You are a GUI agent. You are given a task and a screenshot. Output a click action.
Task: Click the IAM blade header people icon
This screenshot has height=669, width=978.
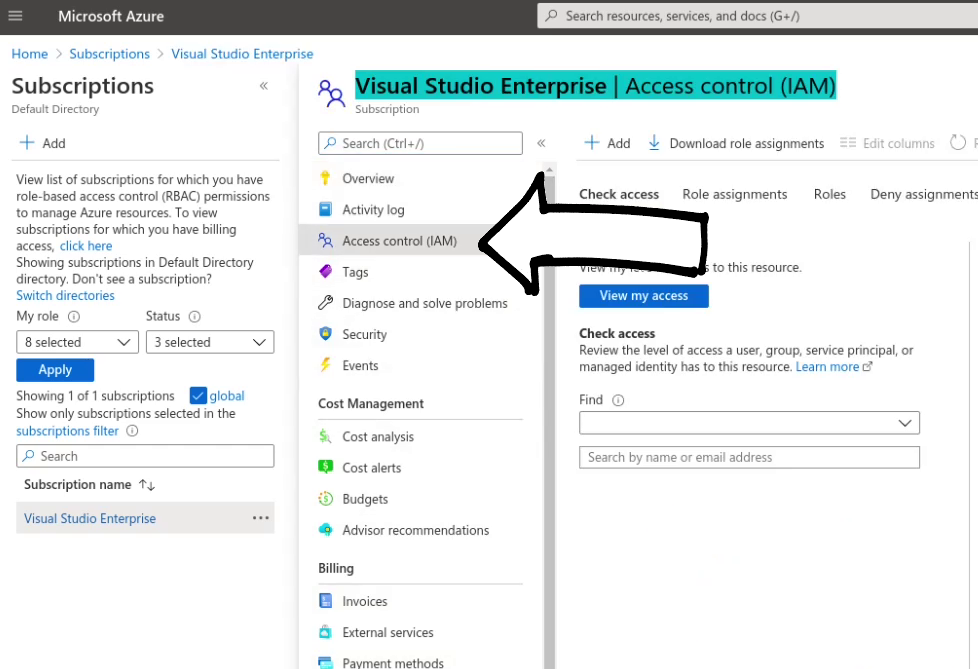[331, 94]
